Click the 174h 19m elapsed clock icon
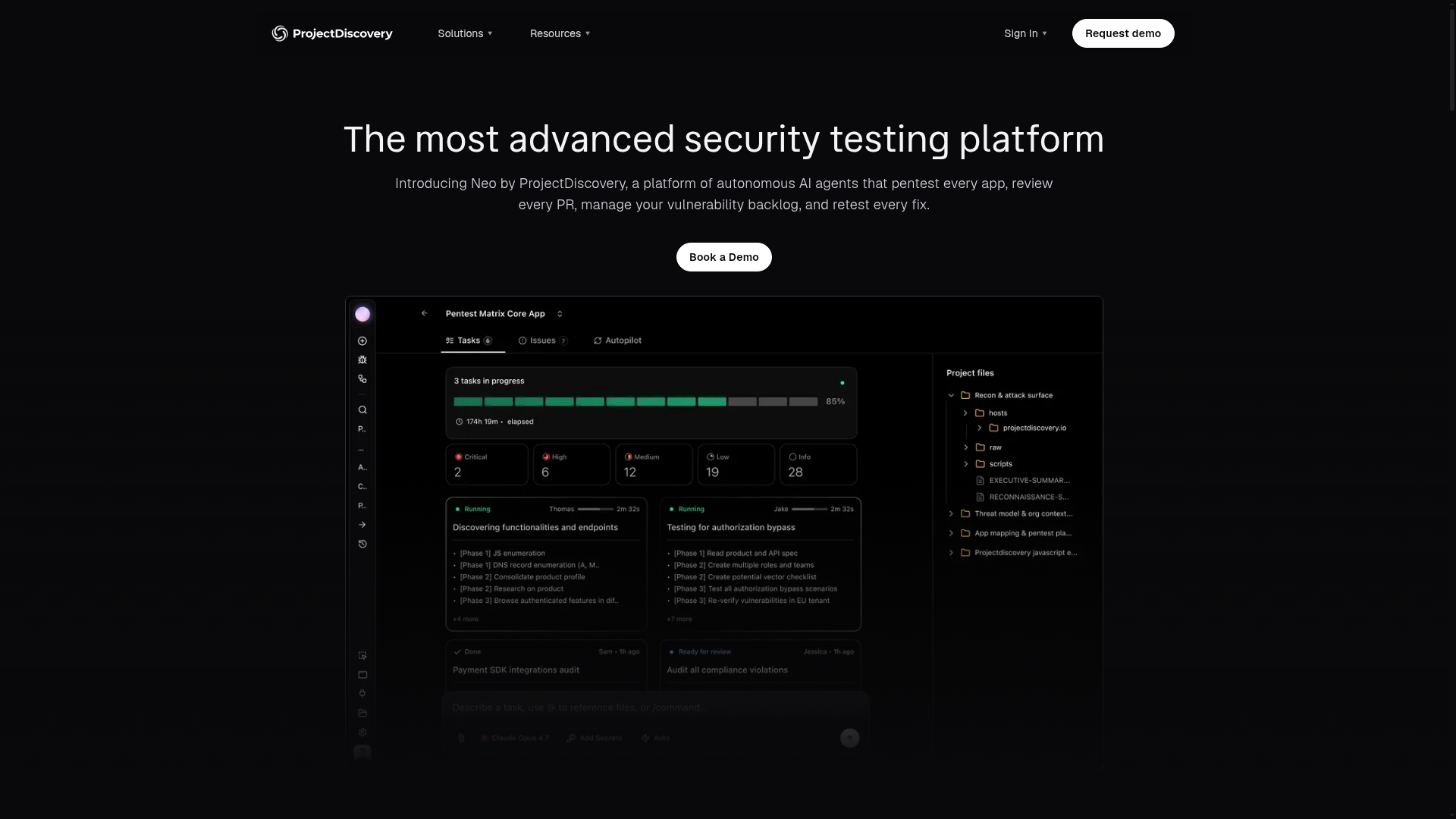 tap(459, 422)
